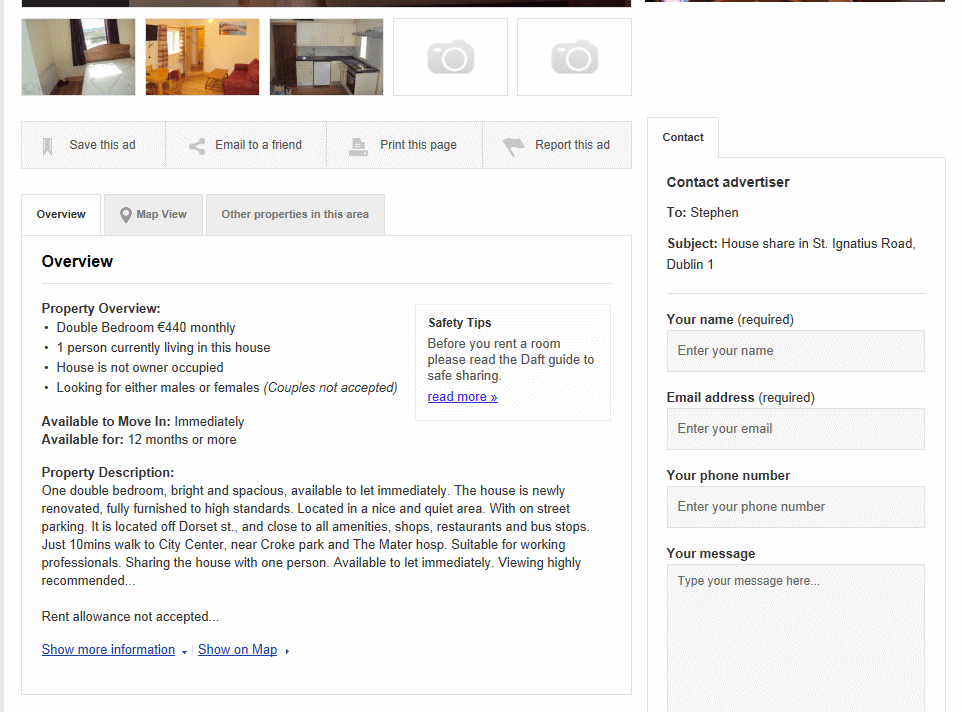
Task: Follow the read more safety tips link
Action: pos(463,397)
